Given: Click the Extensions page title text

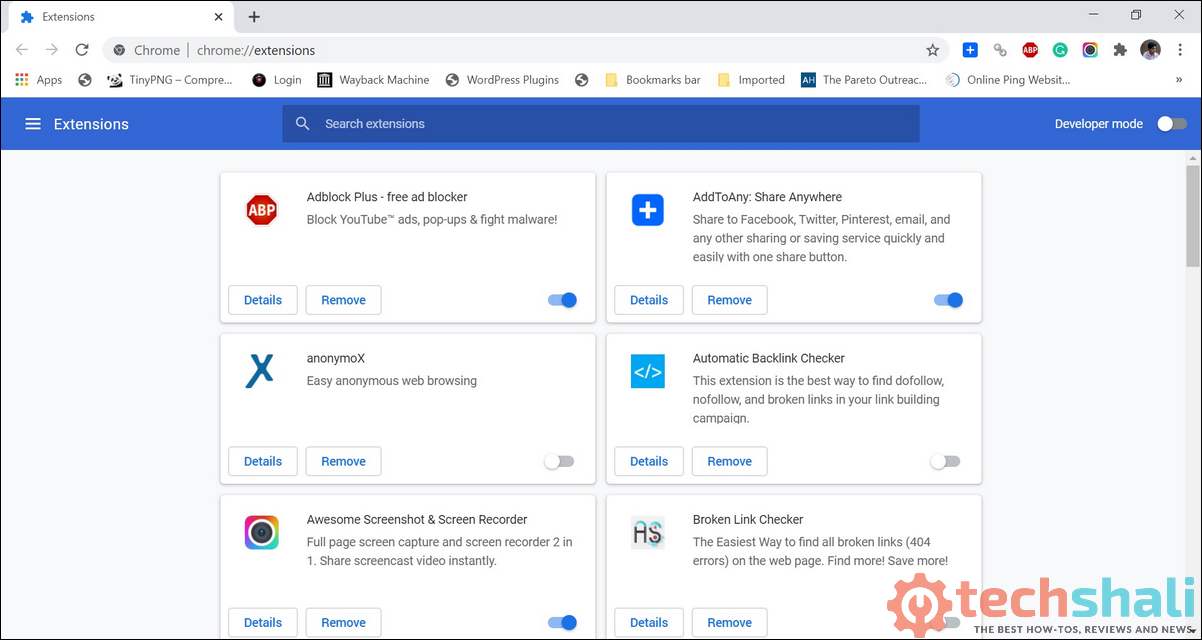Looking at the screenshot, I should coord(91,124).
